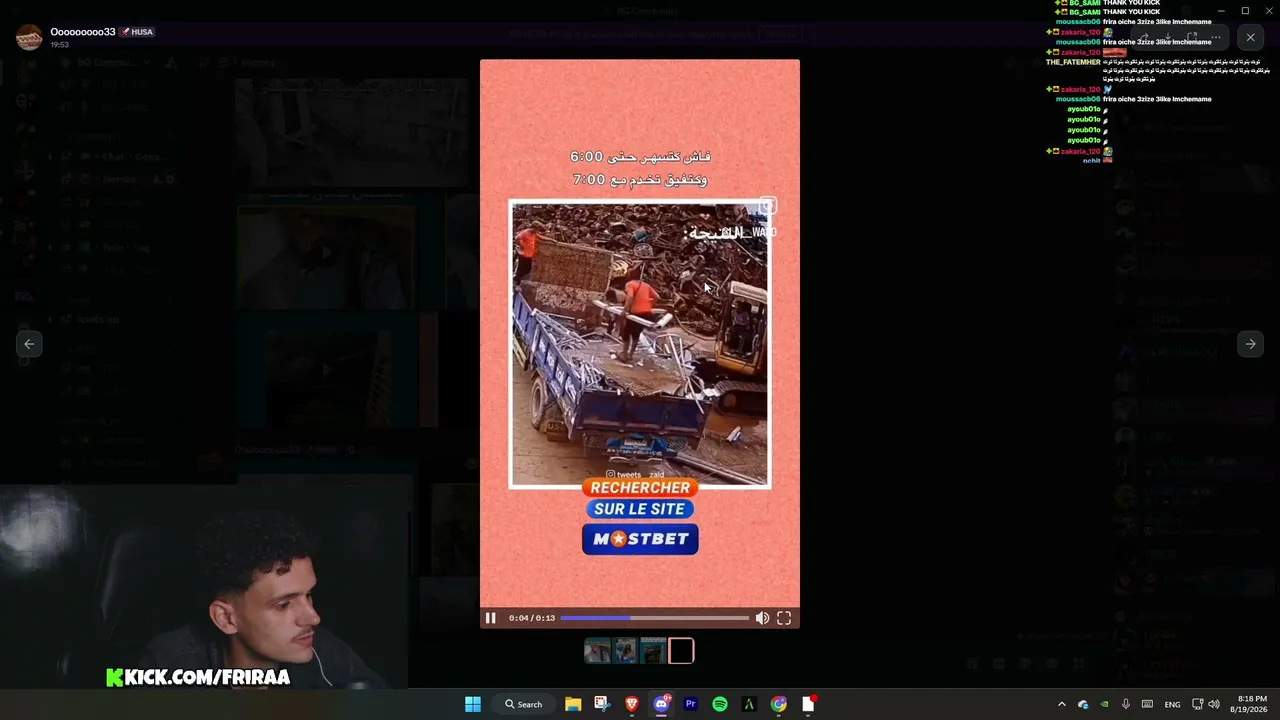Image resolution: width=1280 pixels, height=720 pixels.
Task: Switch input language via ENG indicator
Action: pyautogui.click(x=1172, y=704)
